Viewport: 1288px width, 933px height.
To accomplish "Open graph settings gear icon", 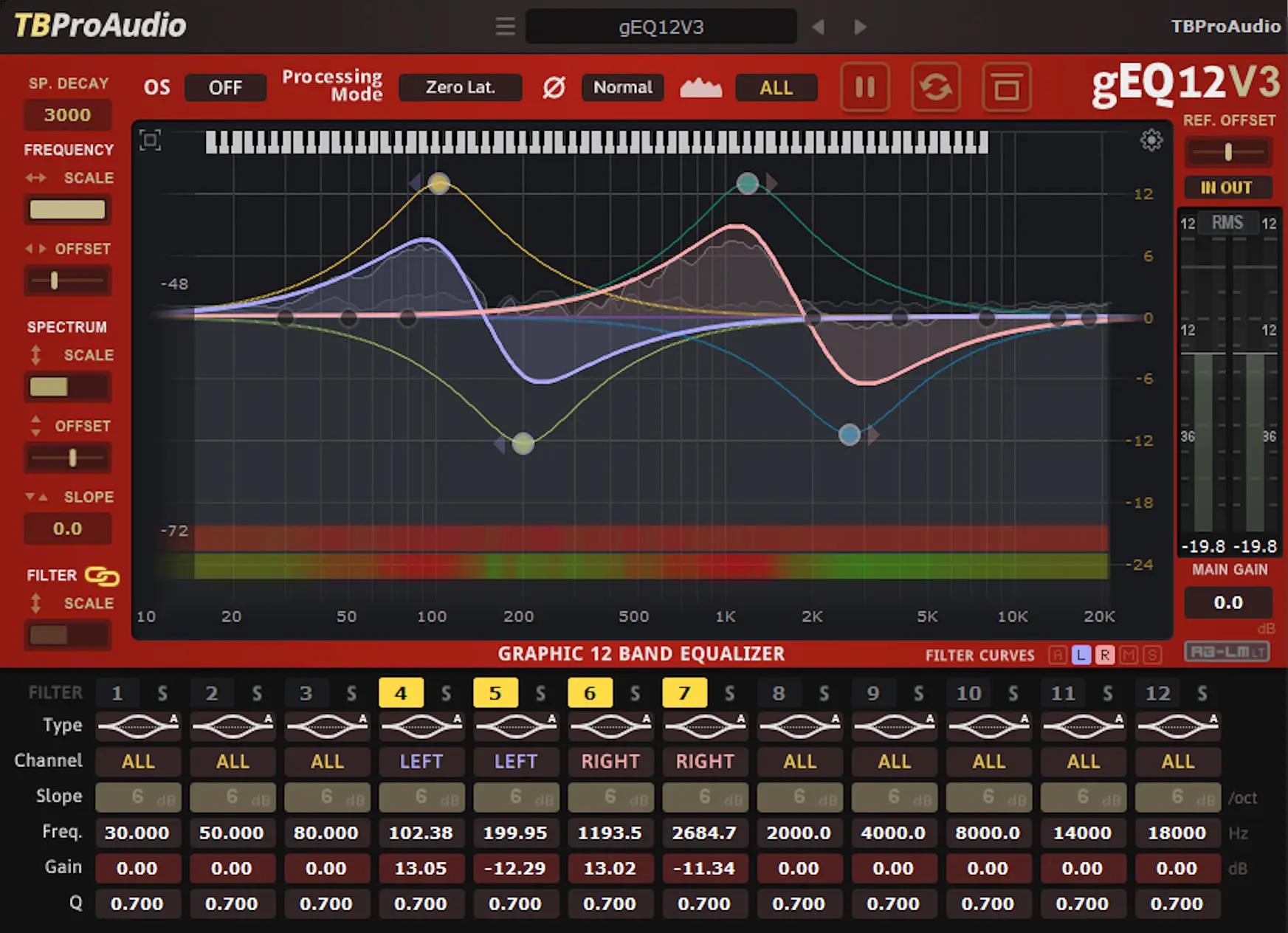I will point(1151,140).
